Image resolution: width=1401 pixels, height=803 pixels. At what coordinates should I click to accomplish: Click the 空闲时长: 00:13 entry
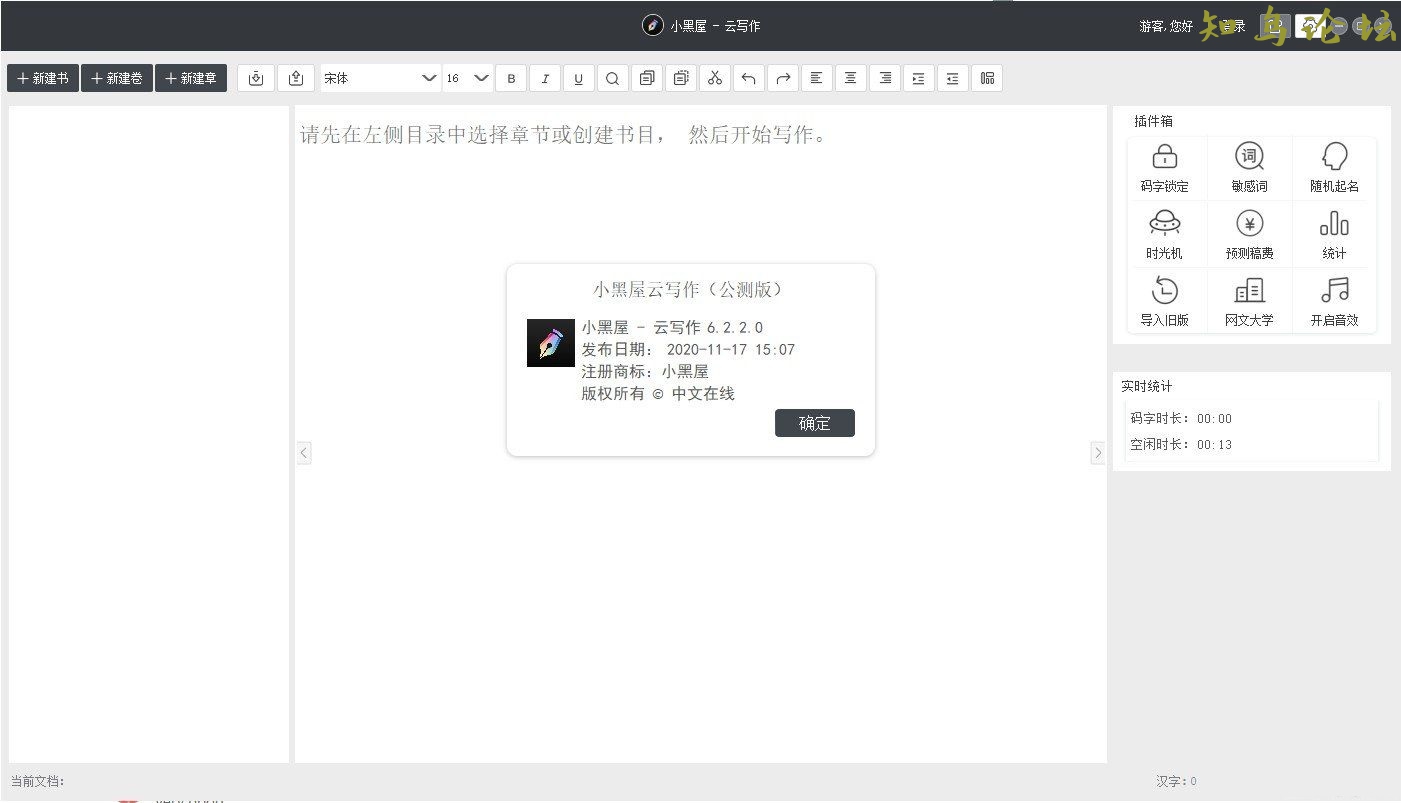point(1182,445)
